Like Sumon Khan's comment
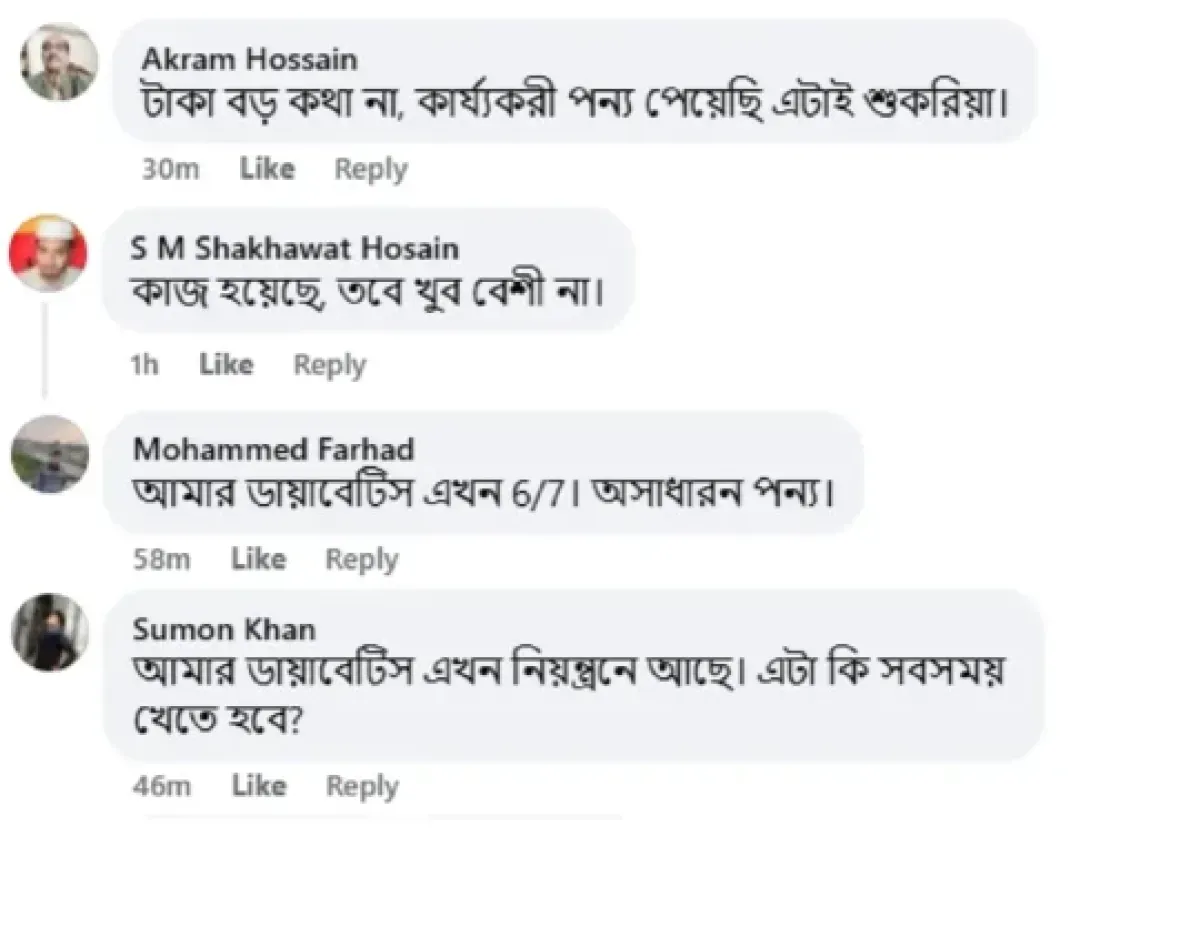This screenshot has height=937, width=1200. point(259,787)
